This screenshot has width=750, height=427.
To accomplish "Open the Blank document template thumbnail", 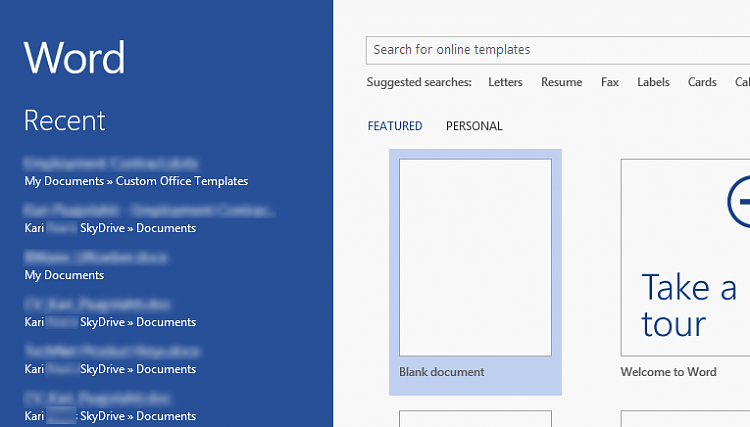I will [x=475, y=258].
